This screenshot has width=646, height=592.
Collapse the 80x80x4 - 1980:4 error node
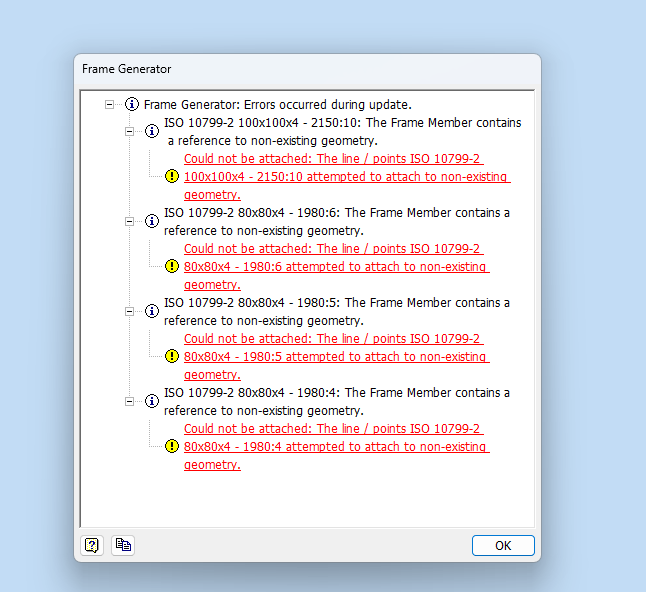129,401
